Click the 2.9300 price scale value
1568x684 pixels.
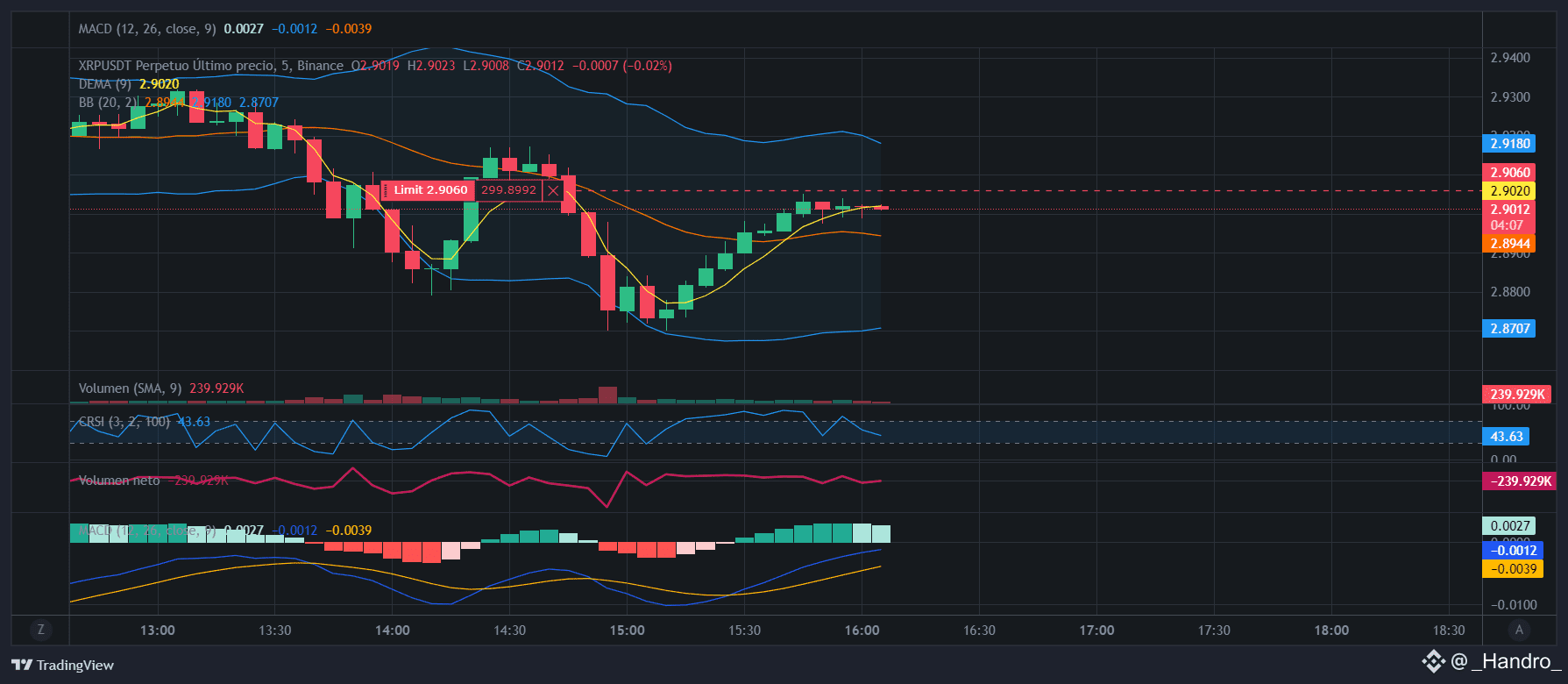1510,97
